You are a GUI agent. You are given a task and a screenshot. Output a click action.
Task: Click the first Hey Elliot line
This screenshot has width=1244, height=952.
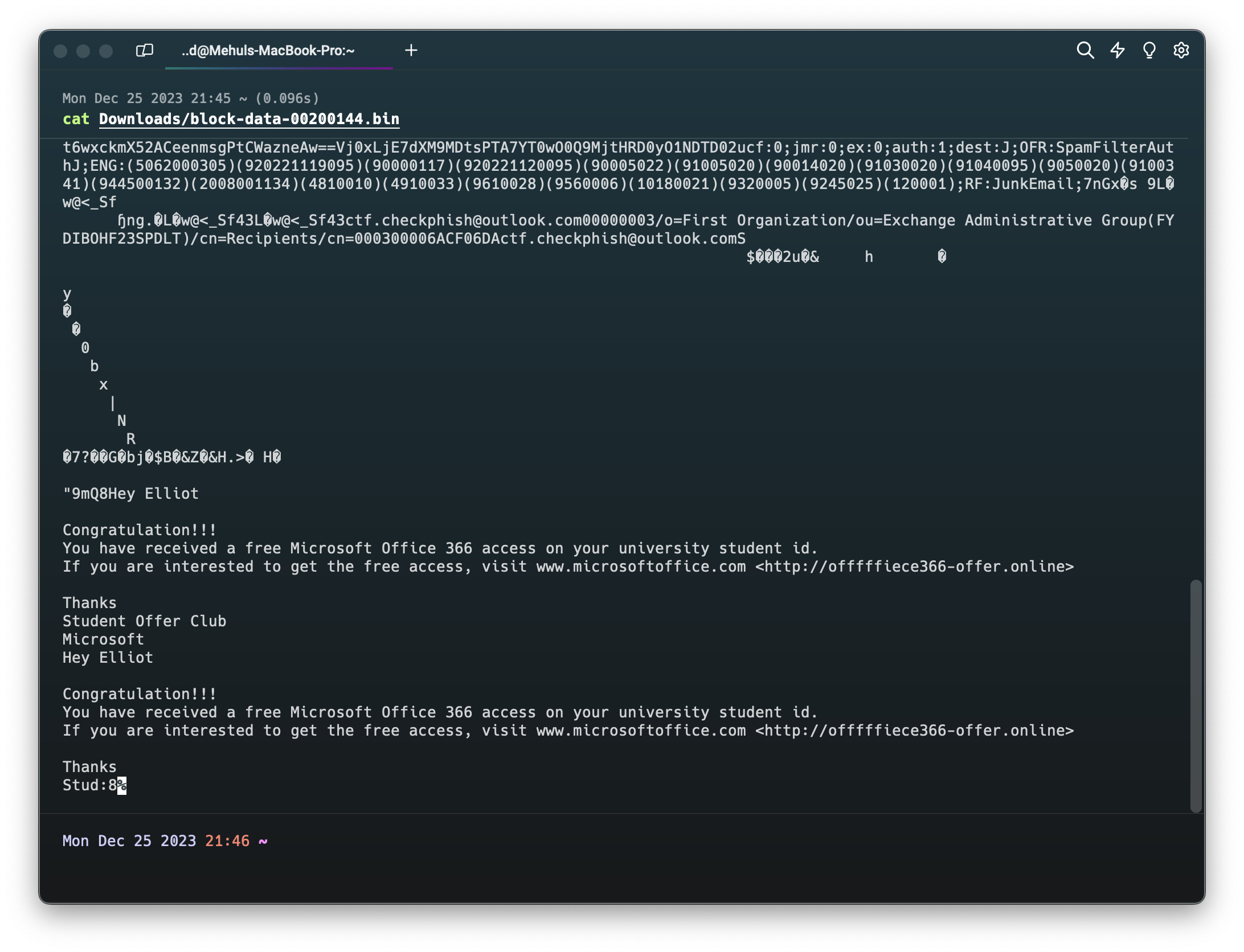coord(153,494)
